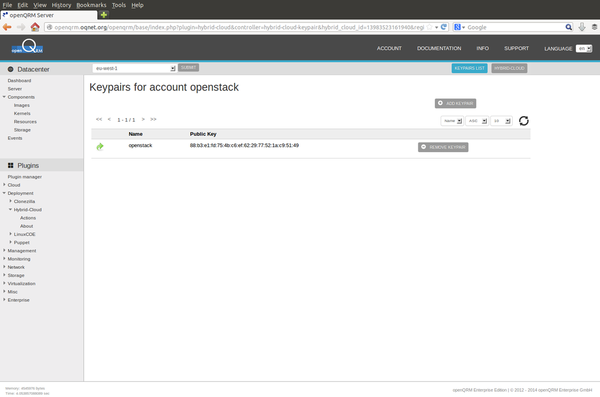
Task: Open the language selector dropdown
Action: (x=584, y=49)
